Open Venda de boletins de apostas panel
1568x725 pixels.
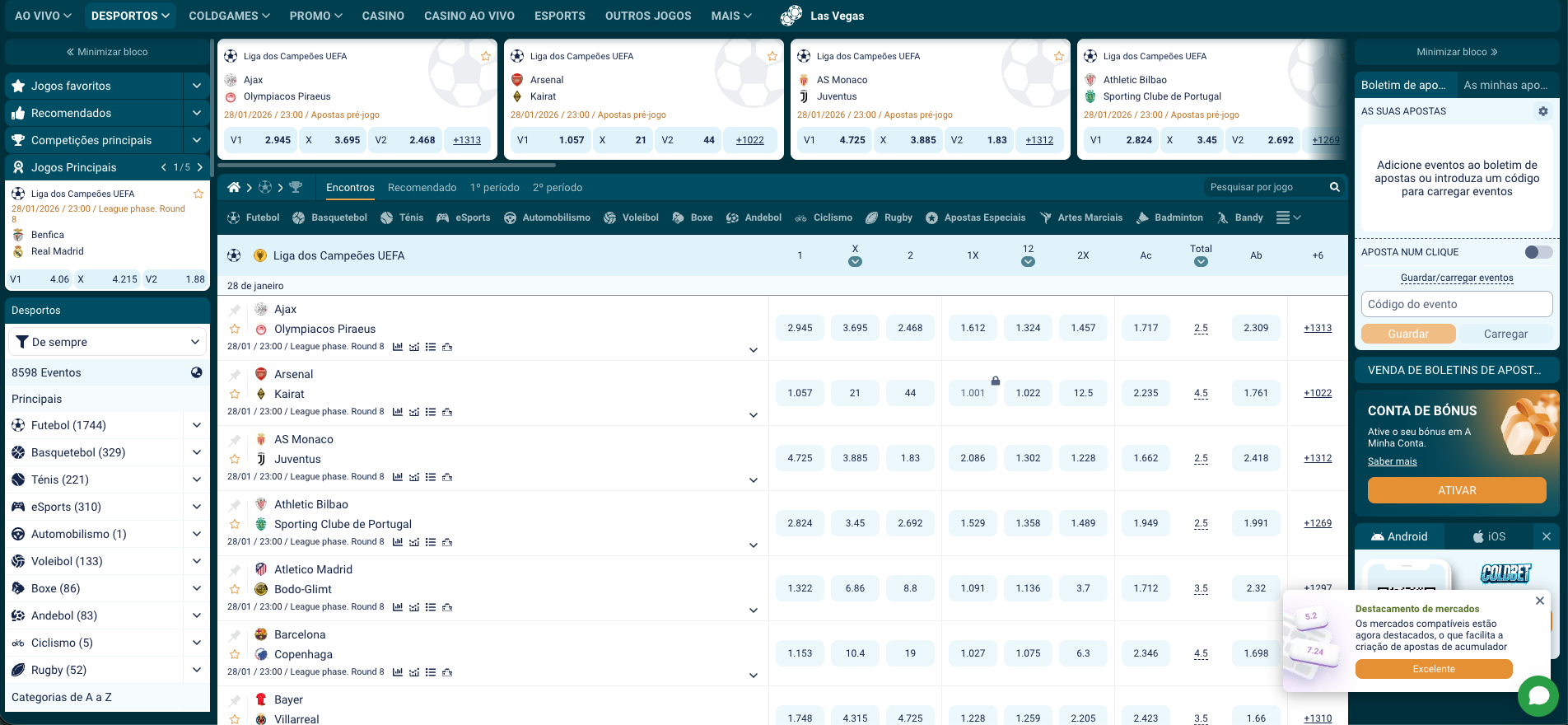pos(1457,370)
